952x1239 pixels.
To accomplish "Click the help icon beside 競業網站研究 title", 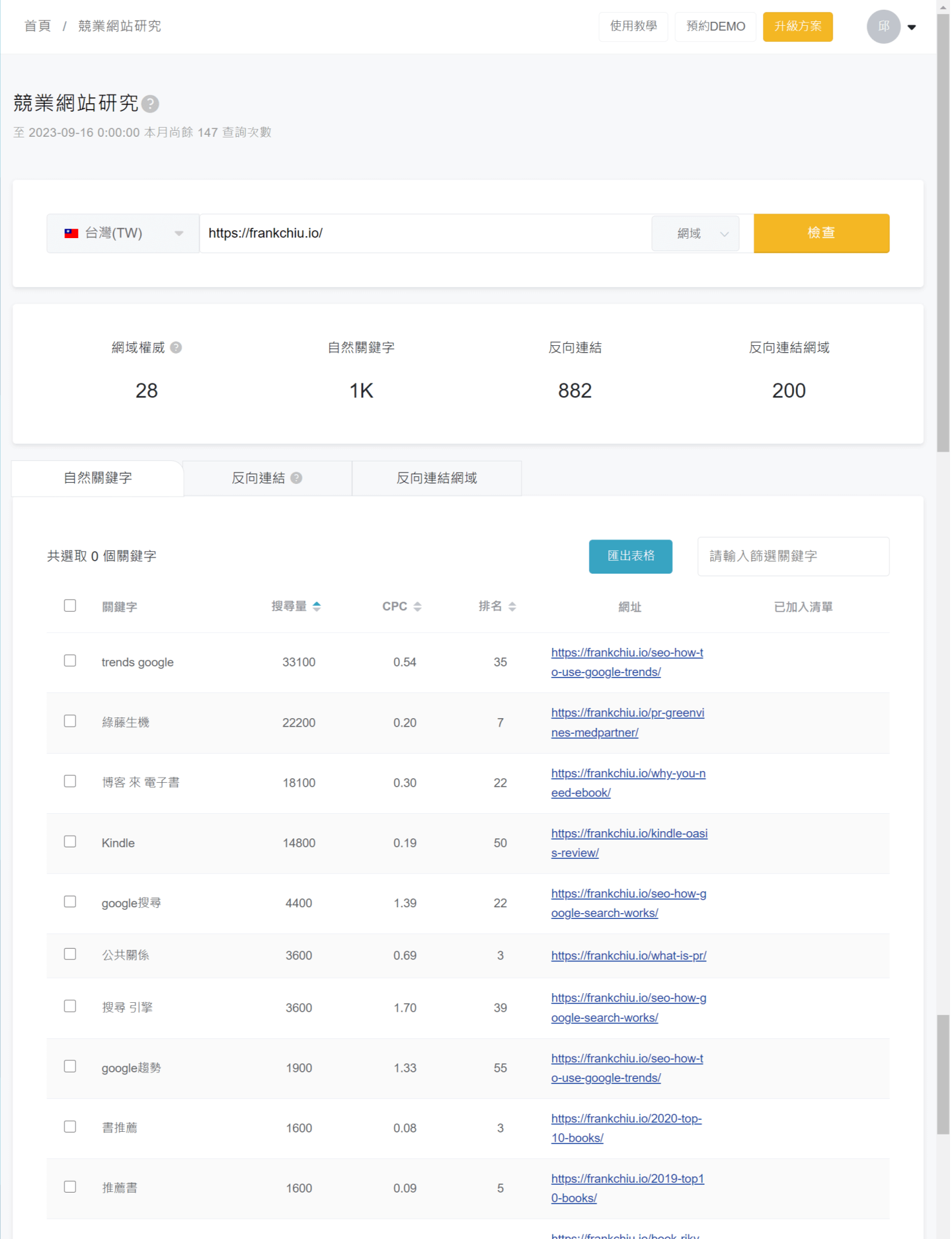I will click(x=150, y=104).
